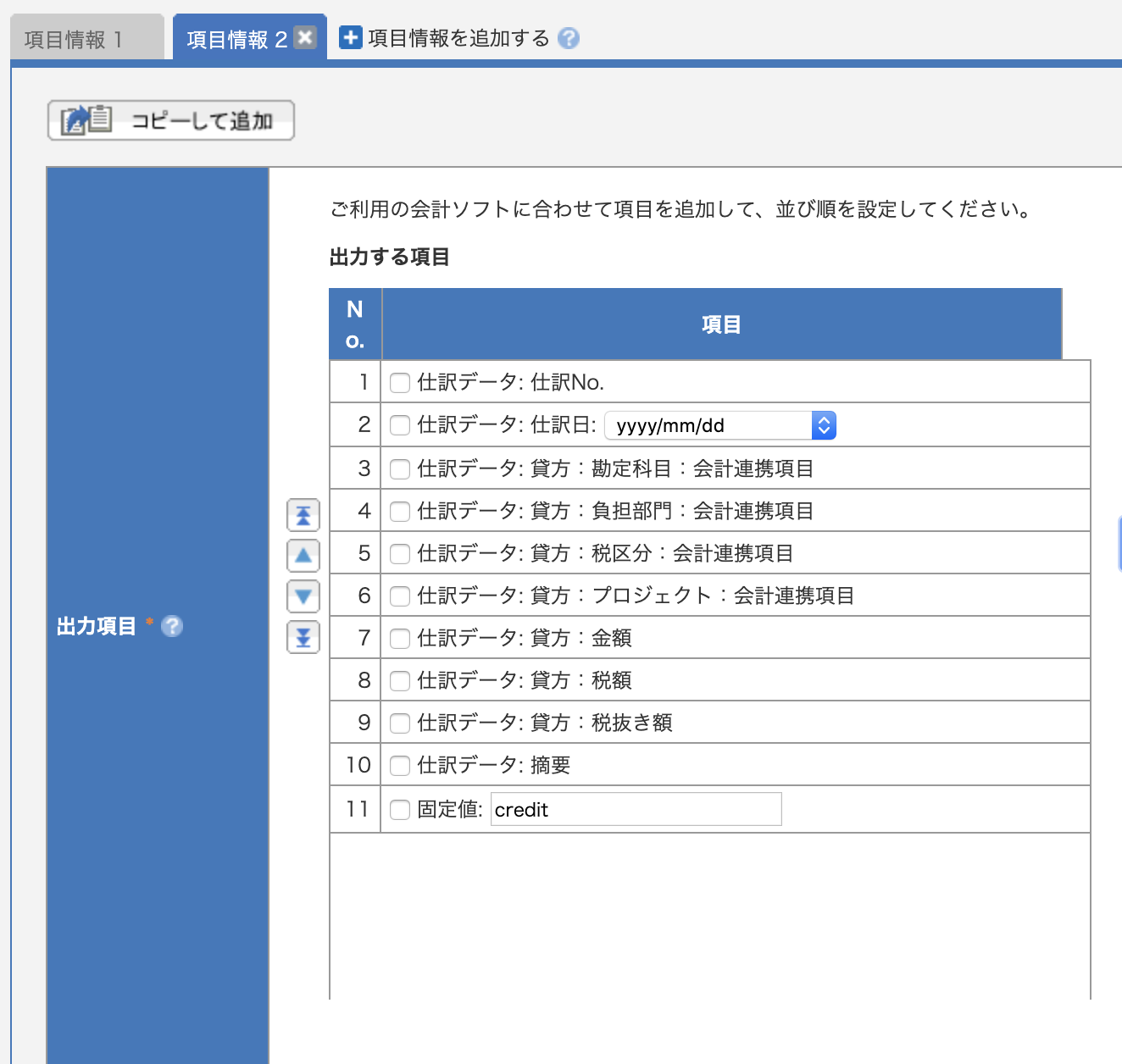Check the 貸方：勘定科目 row checkbox
The width and height of the screenshot is (1122, 1064).
pos(400,469)
